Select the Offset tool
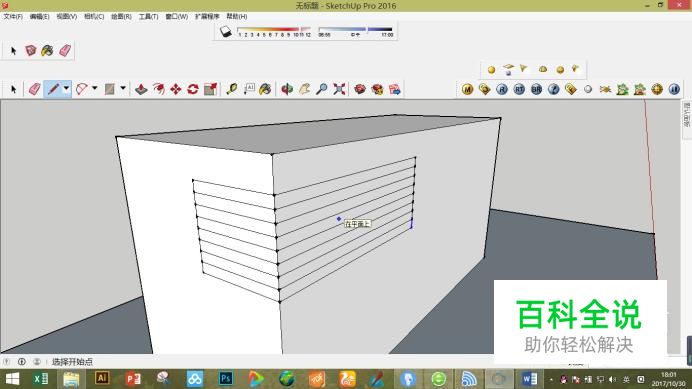This screenshot has height=389, width=692. tap(158, 89)
